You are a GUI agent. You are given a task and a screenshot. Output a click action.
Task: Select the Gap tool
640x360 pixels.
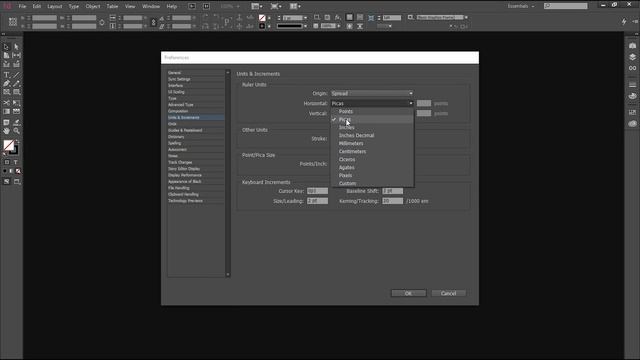pos(16,55)
